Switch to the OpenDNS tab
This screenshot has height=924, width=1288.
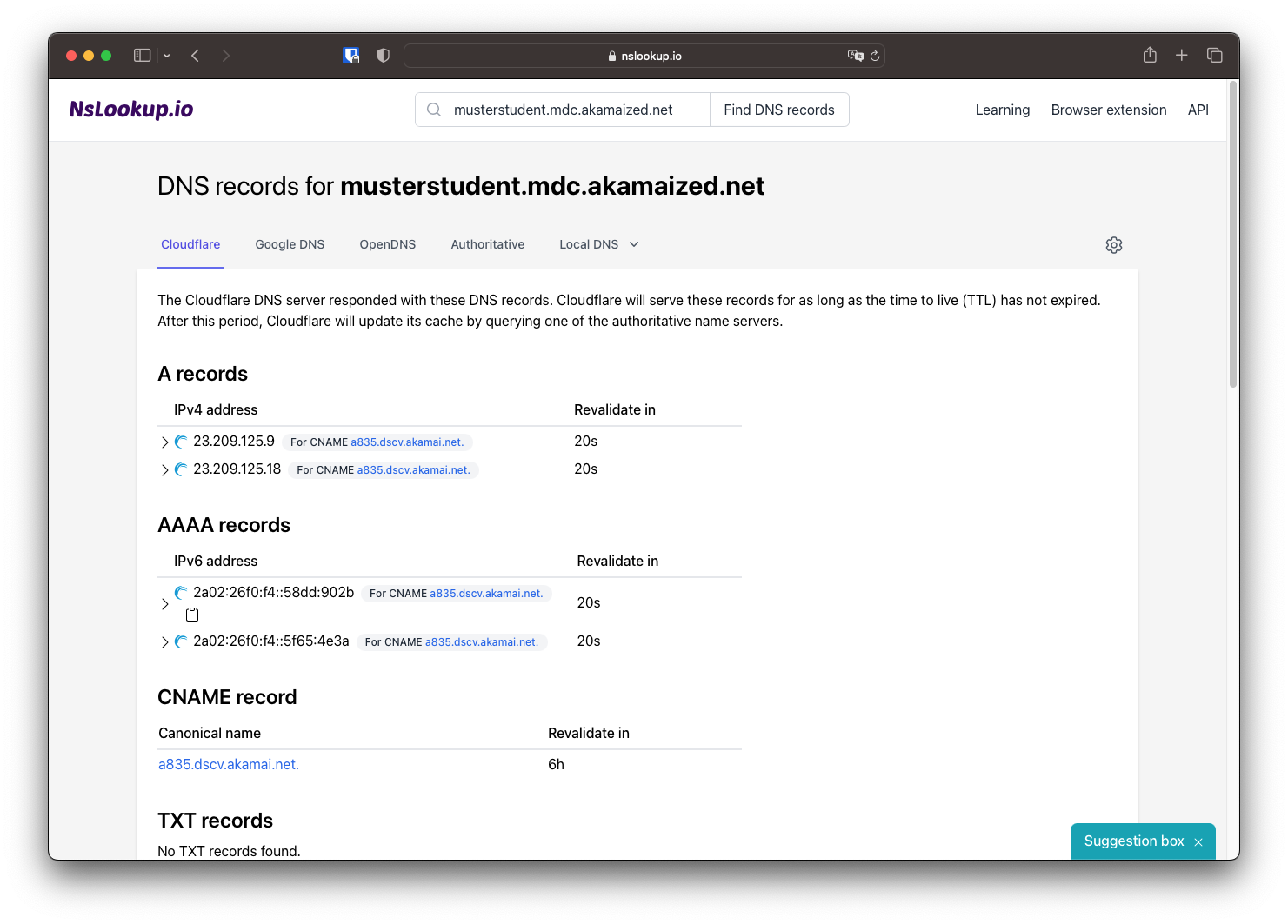(388, 244)
